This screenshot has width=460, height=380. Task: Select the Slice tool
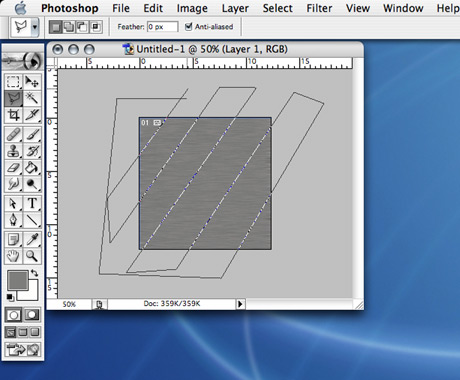[32, 115]
